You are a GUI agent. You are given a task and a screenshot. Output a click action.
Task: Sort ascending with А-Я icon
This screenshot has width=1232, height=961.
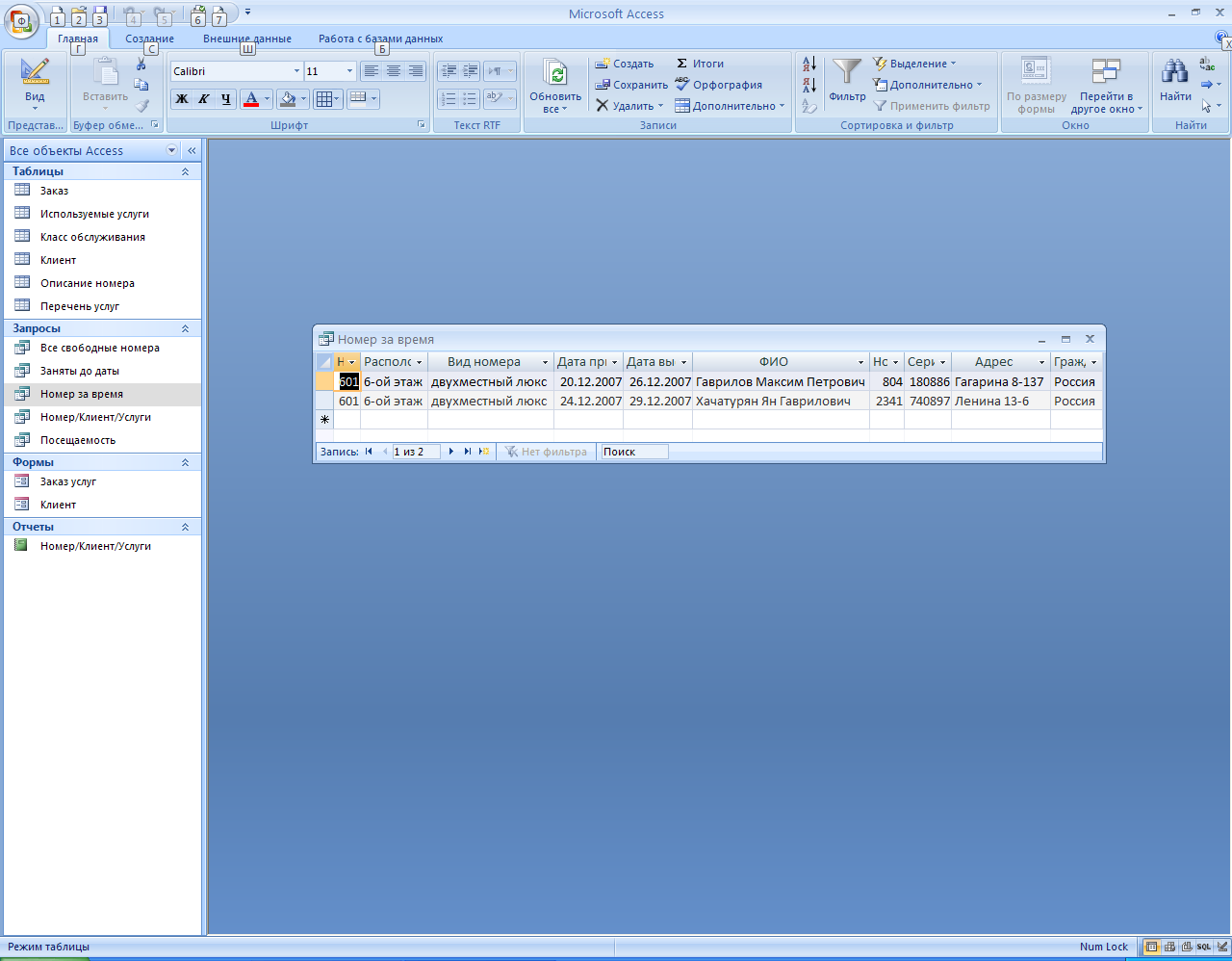point(809,64)
